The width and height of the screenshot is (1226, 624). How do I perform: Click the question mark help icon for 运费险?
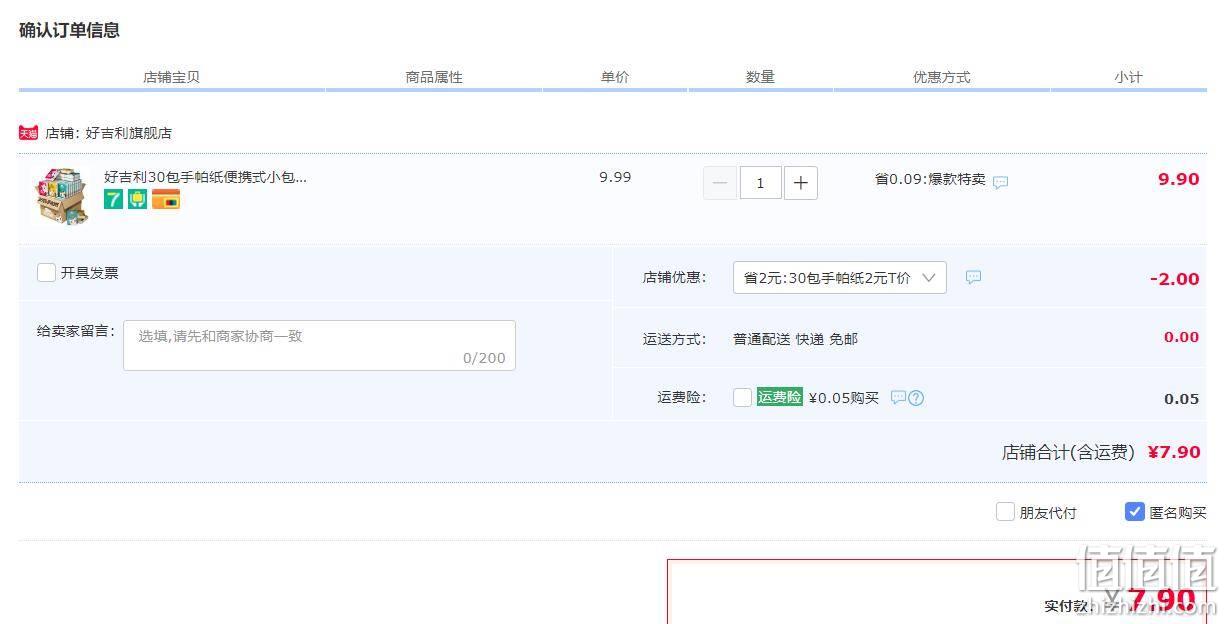[916, 398]
